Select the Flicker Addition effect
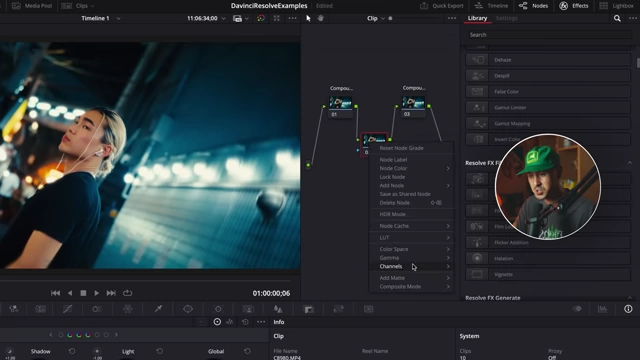This screenshot has height=360, width=640. point(548,242)
